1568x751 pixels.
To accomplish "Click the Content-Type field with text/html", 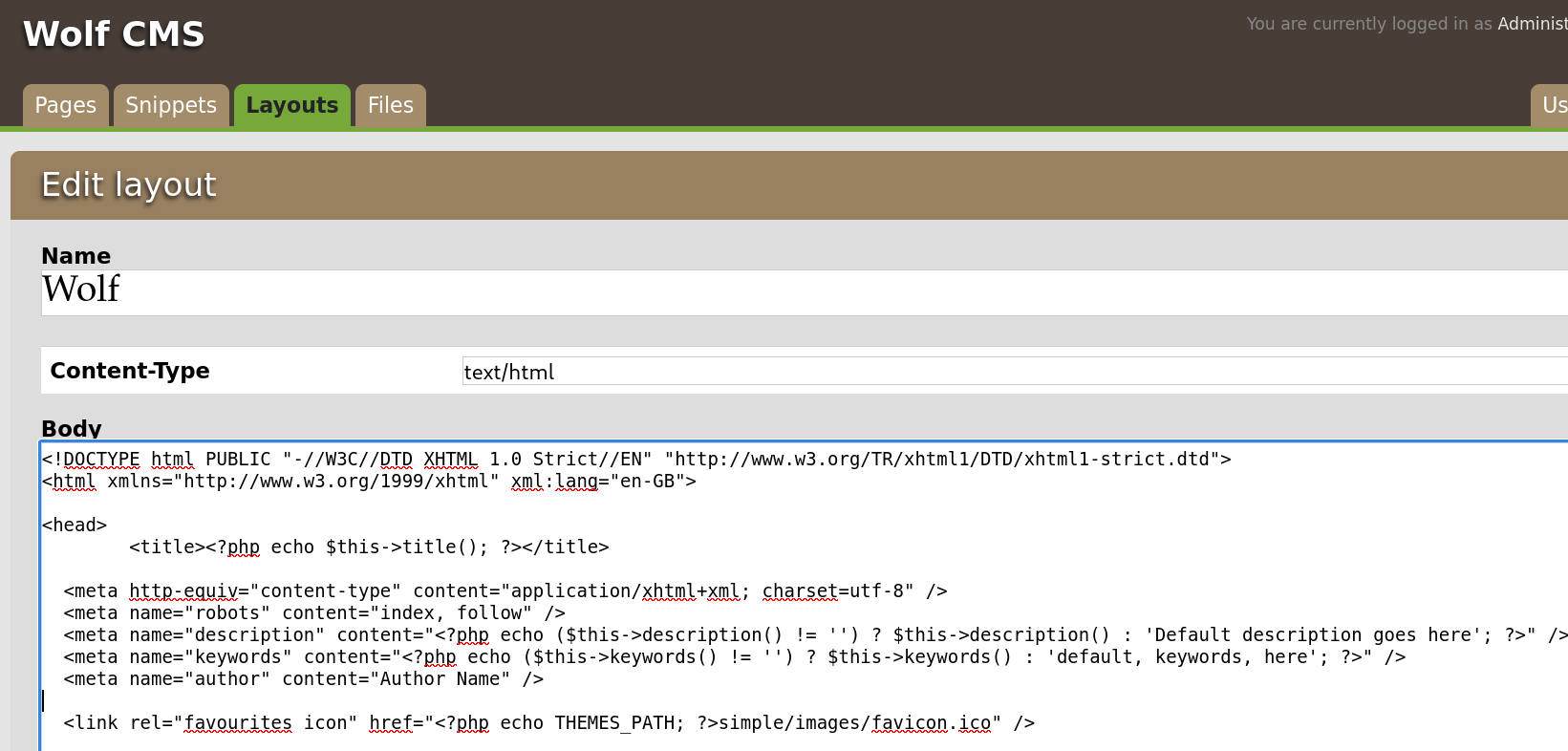I will 1015,372.
